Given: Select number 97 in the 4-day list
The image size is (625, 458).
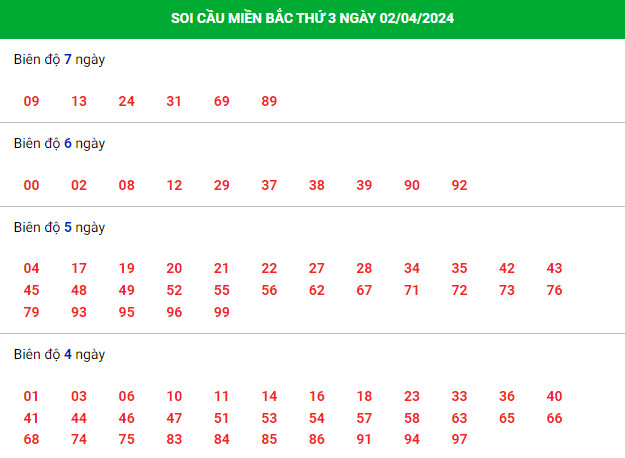Looking at the screenshot, I should pyautogui.click(x=459, y=439).
